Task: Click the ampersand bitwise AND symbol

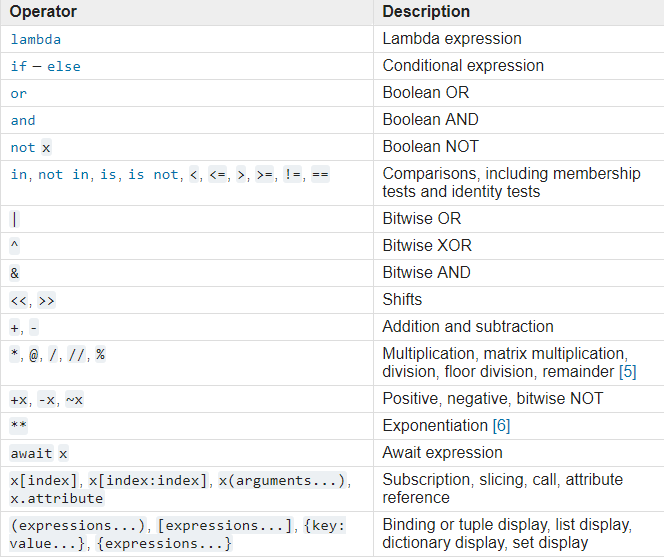Action: point(15,273)
